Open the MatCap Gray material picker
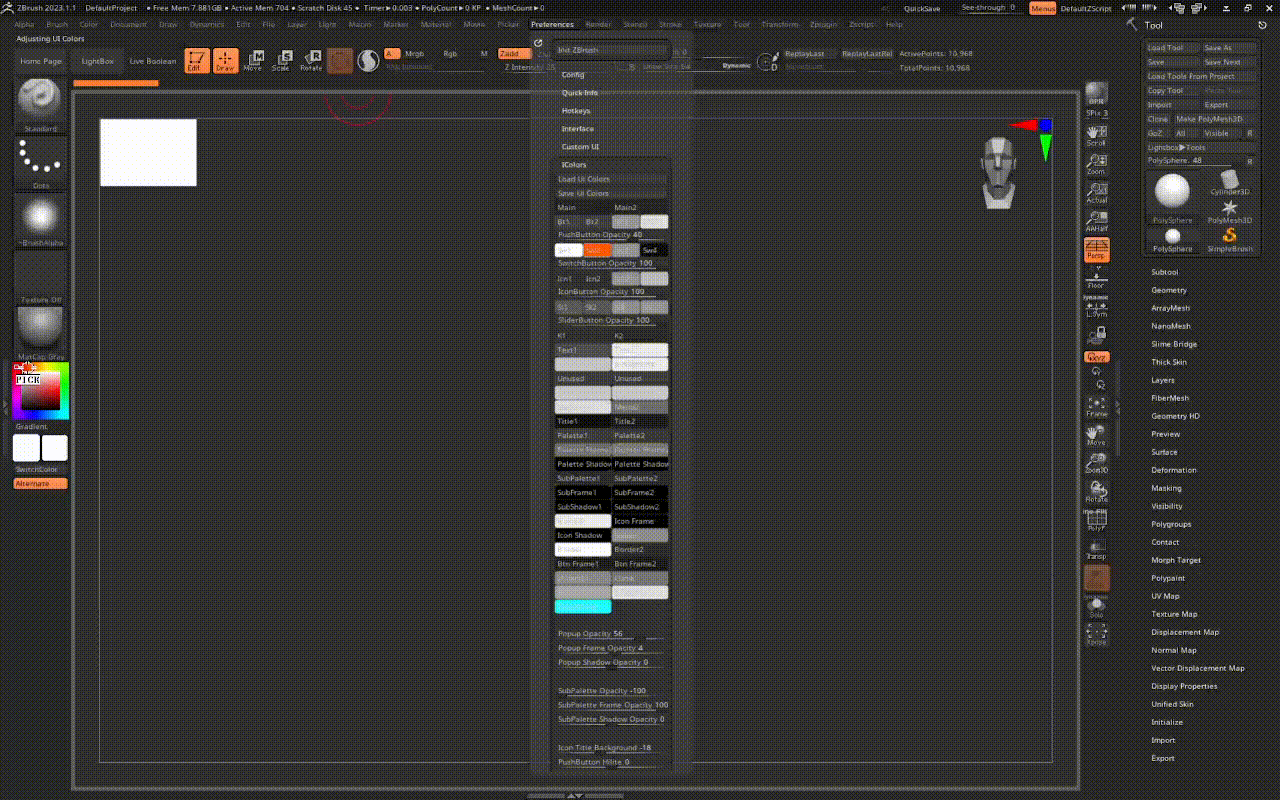The height and width of the screenshot is (800, 1280). [x=40, y=334]
